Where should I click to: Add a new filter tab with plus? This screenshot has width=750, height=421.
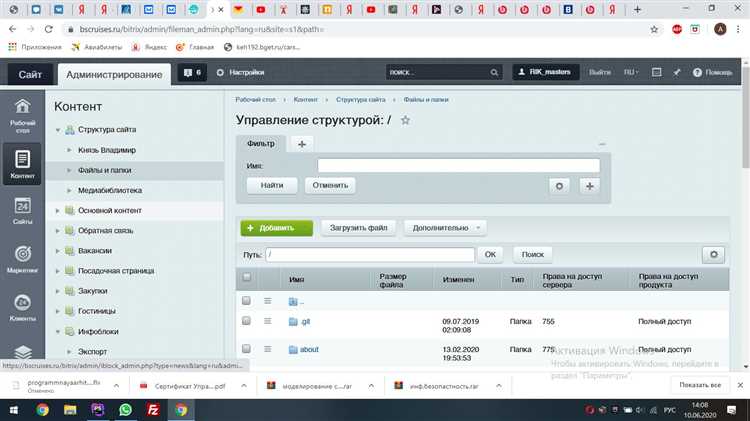302,144
